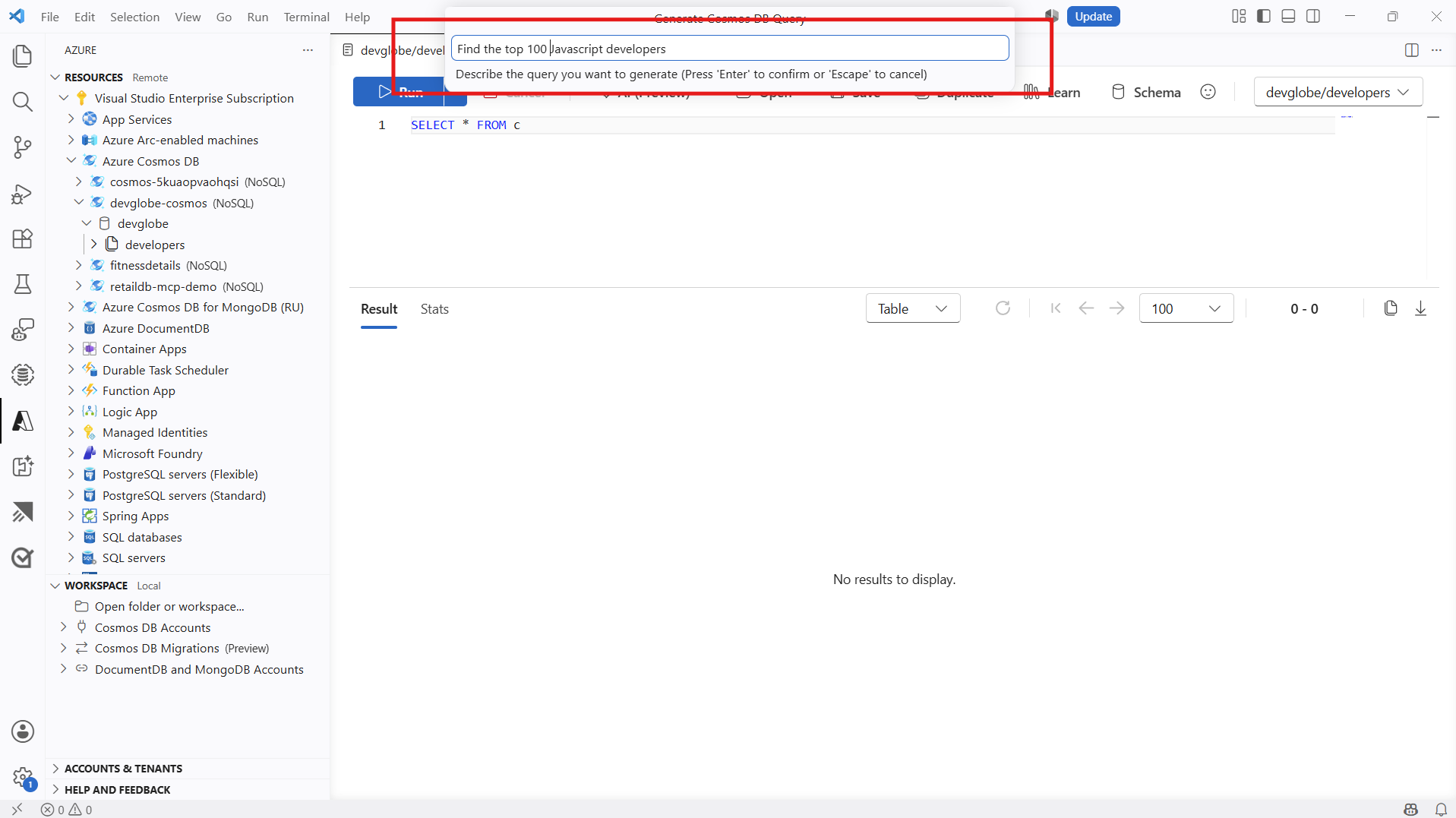Screen dimensions: 1456x818
Task: Open notifications bell in status bar
Action: (1441, 810)
